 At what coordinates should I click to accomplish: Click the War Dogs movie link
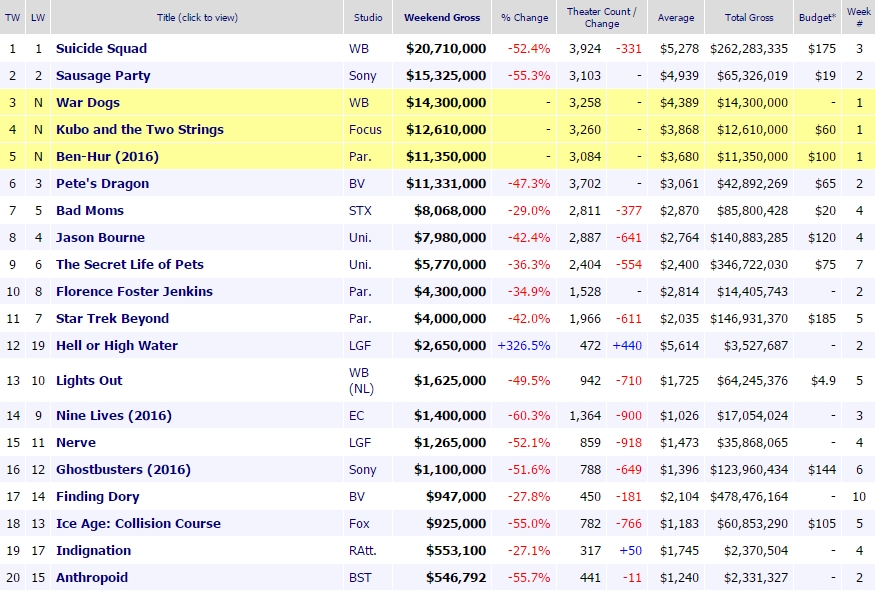pyautogui.click(x=88, y=103)
